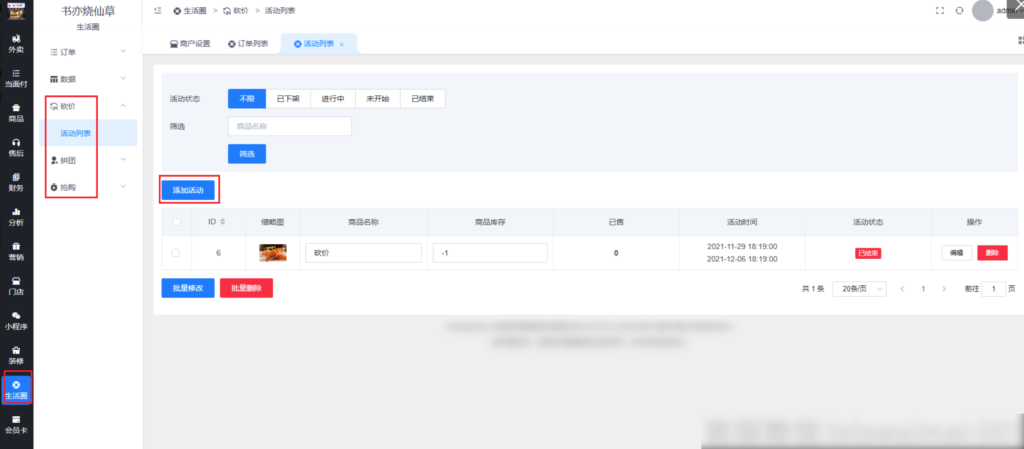Open the 外卖 section in the sidebar

point(16,43)
